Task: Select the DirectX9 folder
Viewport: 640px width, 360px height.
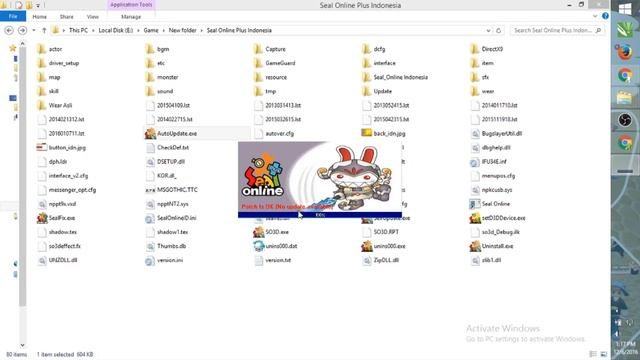Action: (x=487, y=49)
